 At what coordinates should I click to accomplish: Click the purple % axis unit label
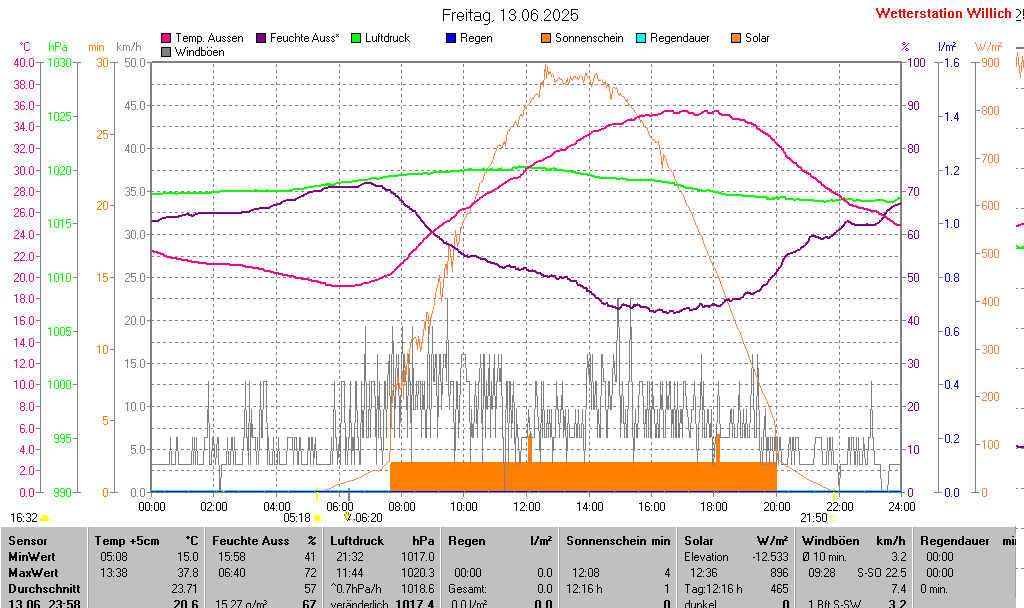tap(905, 47)
